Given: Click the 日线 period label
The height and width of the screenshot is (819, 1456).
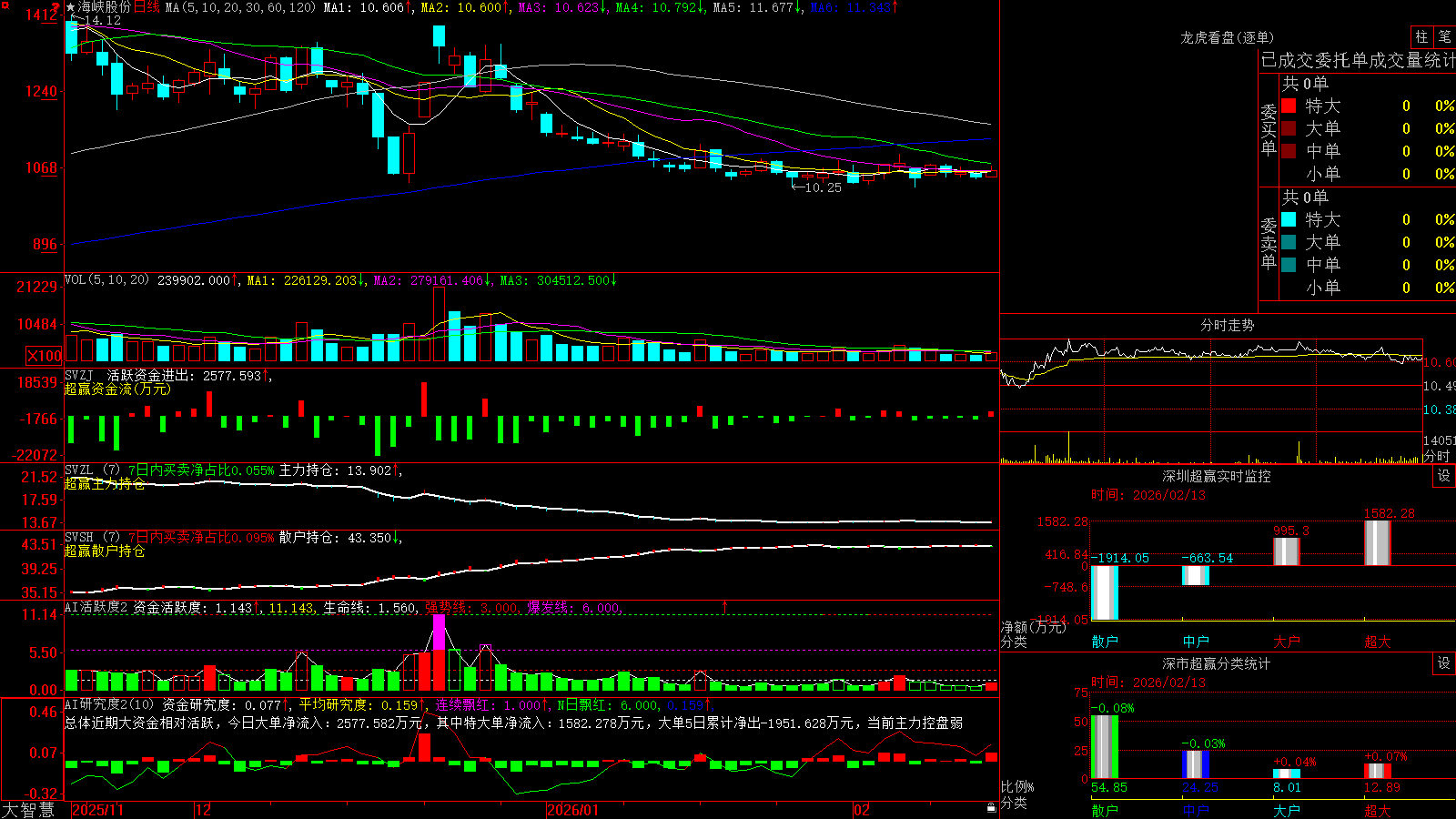Looking at the screenshot, I should pyautogui.click(x=147, y=7).
